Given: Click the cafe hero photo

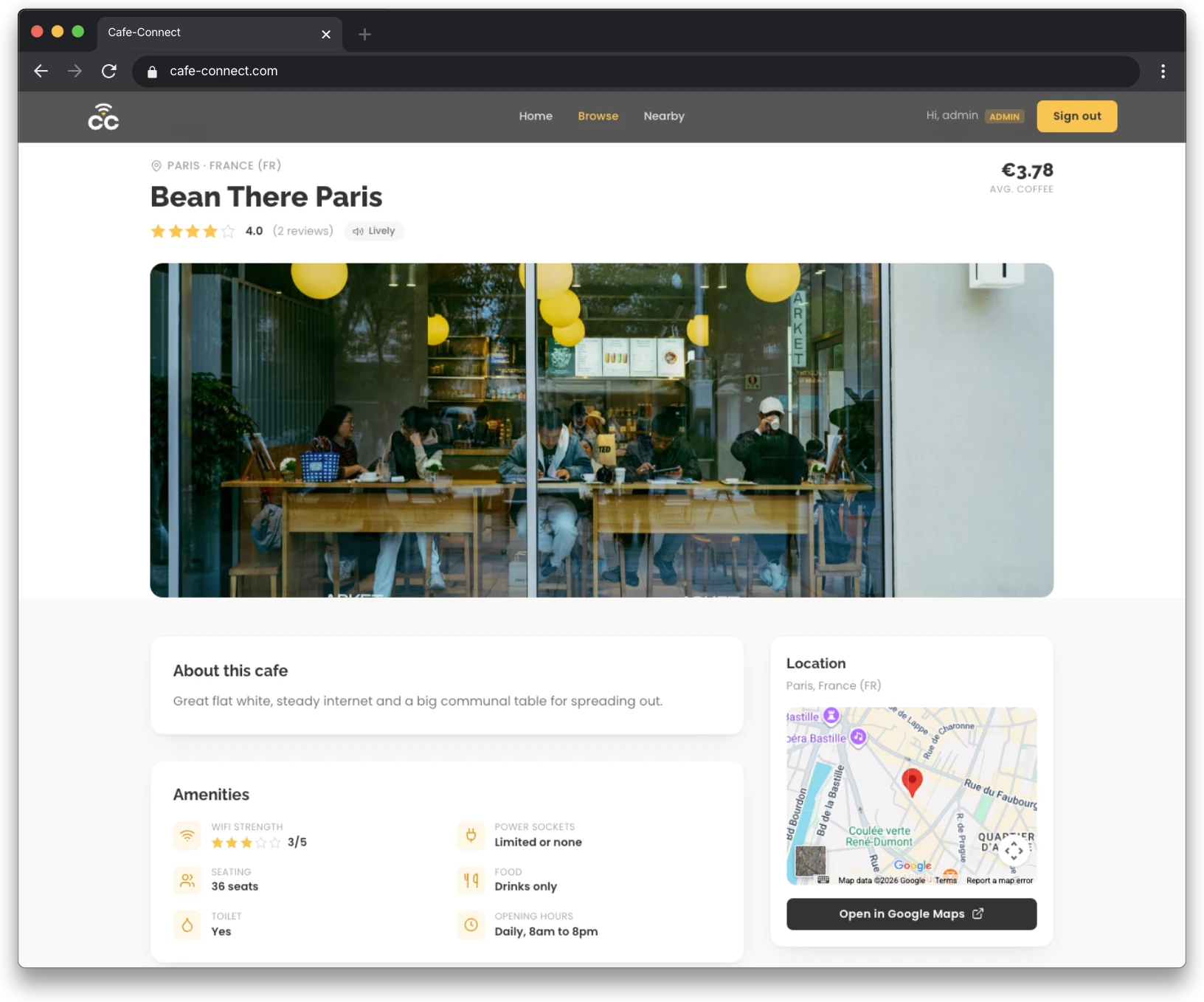Looking at the screenshot, I should [601, 430].
